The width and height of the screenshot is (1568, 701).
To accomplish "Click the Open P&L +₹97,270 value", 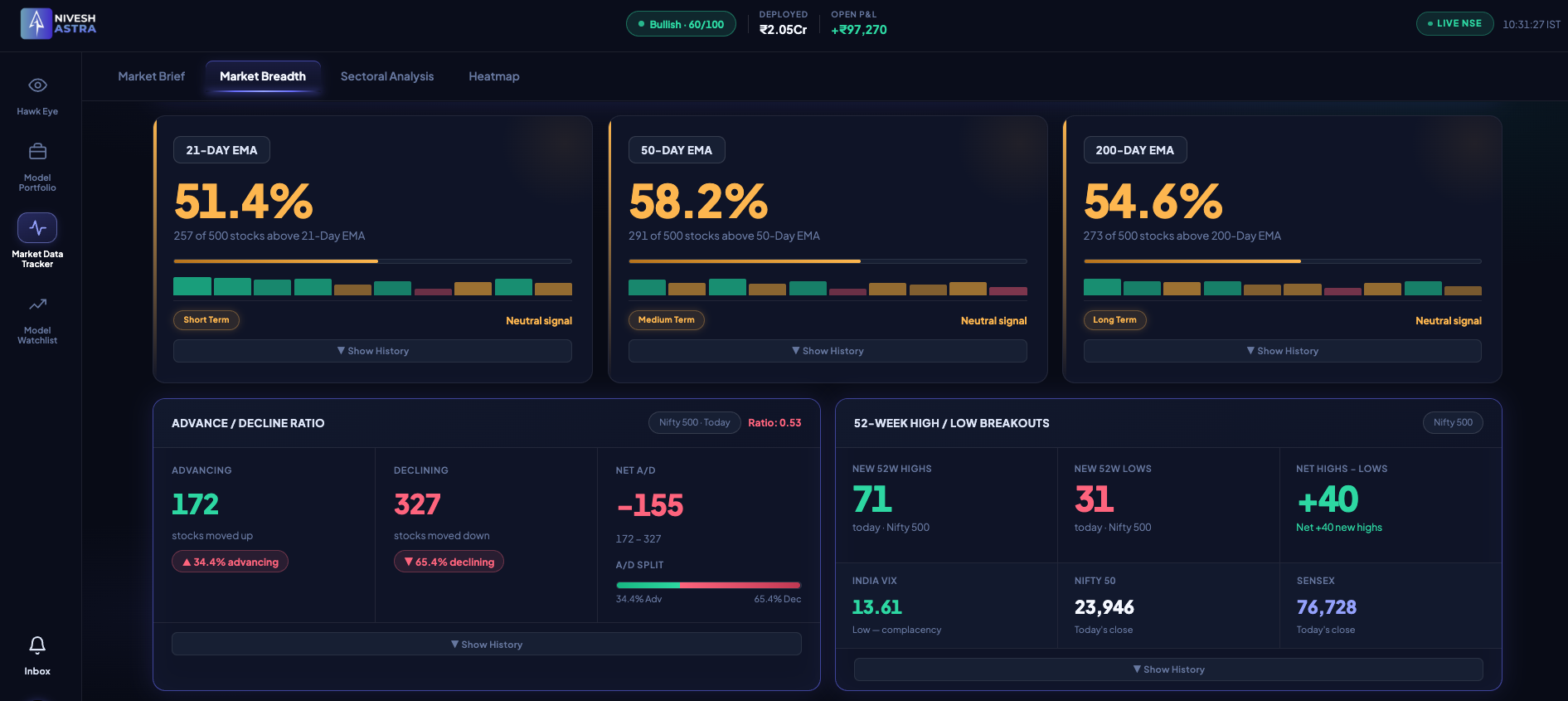I will point(859,30).
